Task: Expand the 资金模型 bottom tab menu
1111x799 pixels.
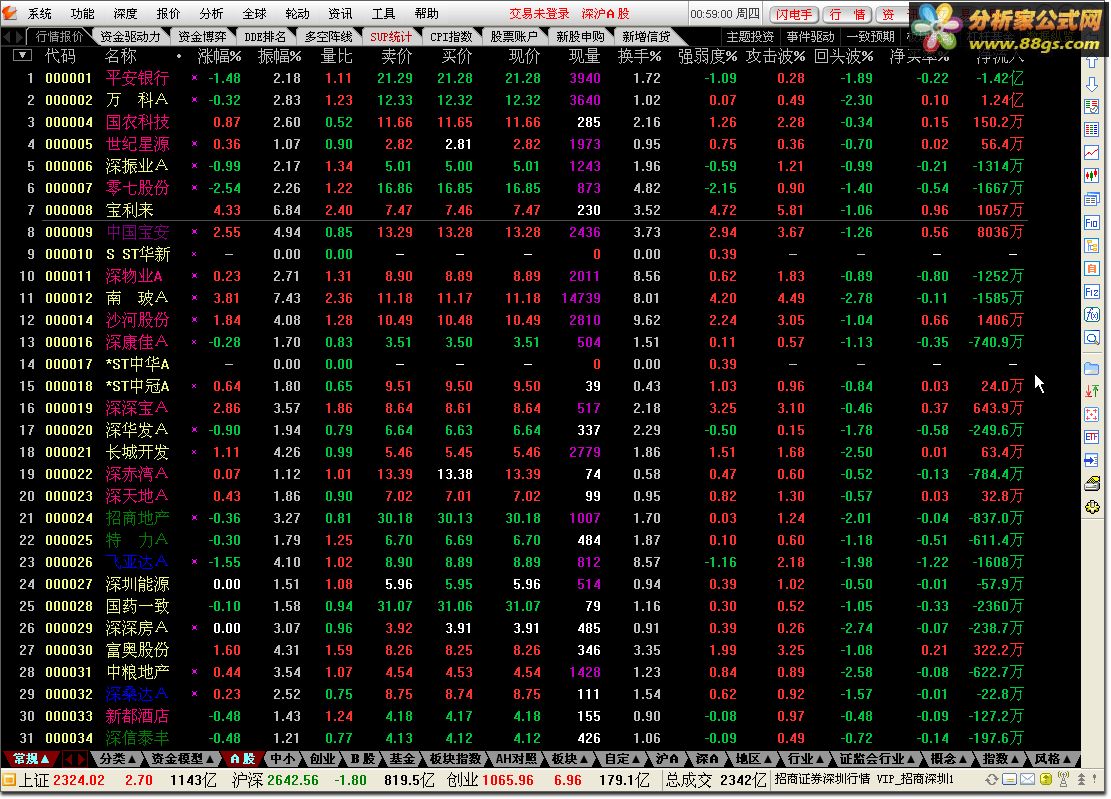Action: [x=183, y=759]
